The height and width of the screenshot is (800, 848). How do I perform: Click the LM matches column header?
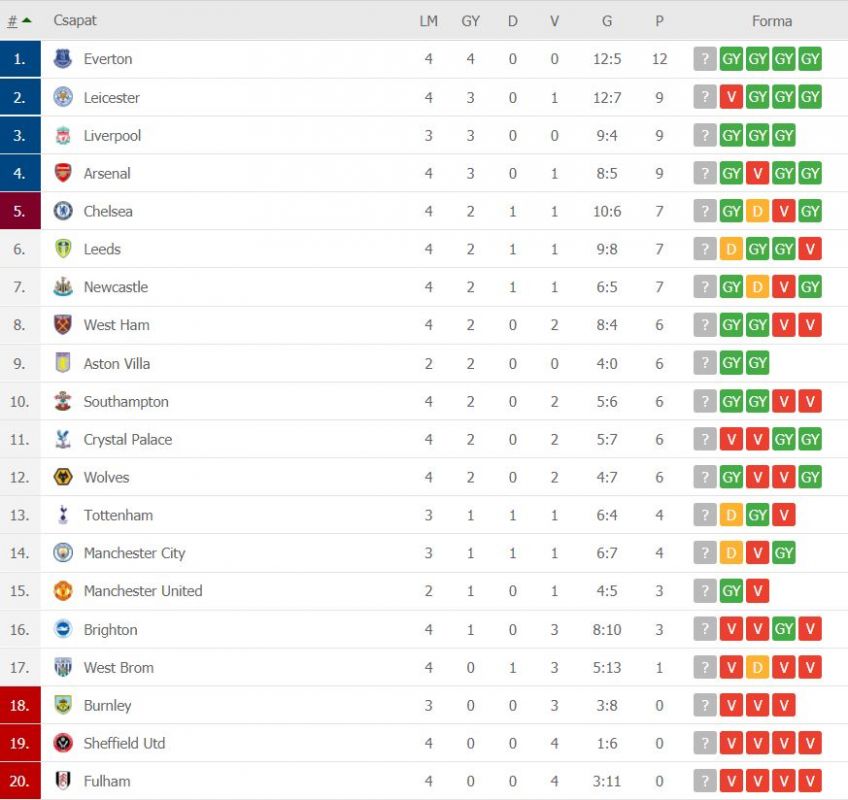(x=428, y=21)
